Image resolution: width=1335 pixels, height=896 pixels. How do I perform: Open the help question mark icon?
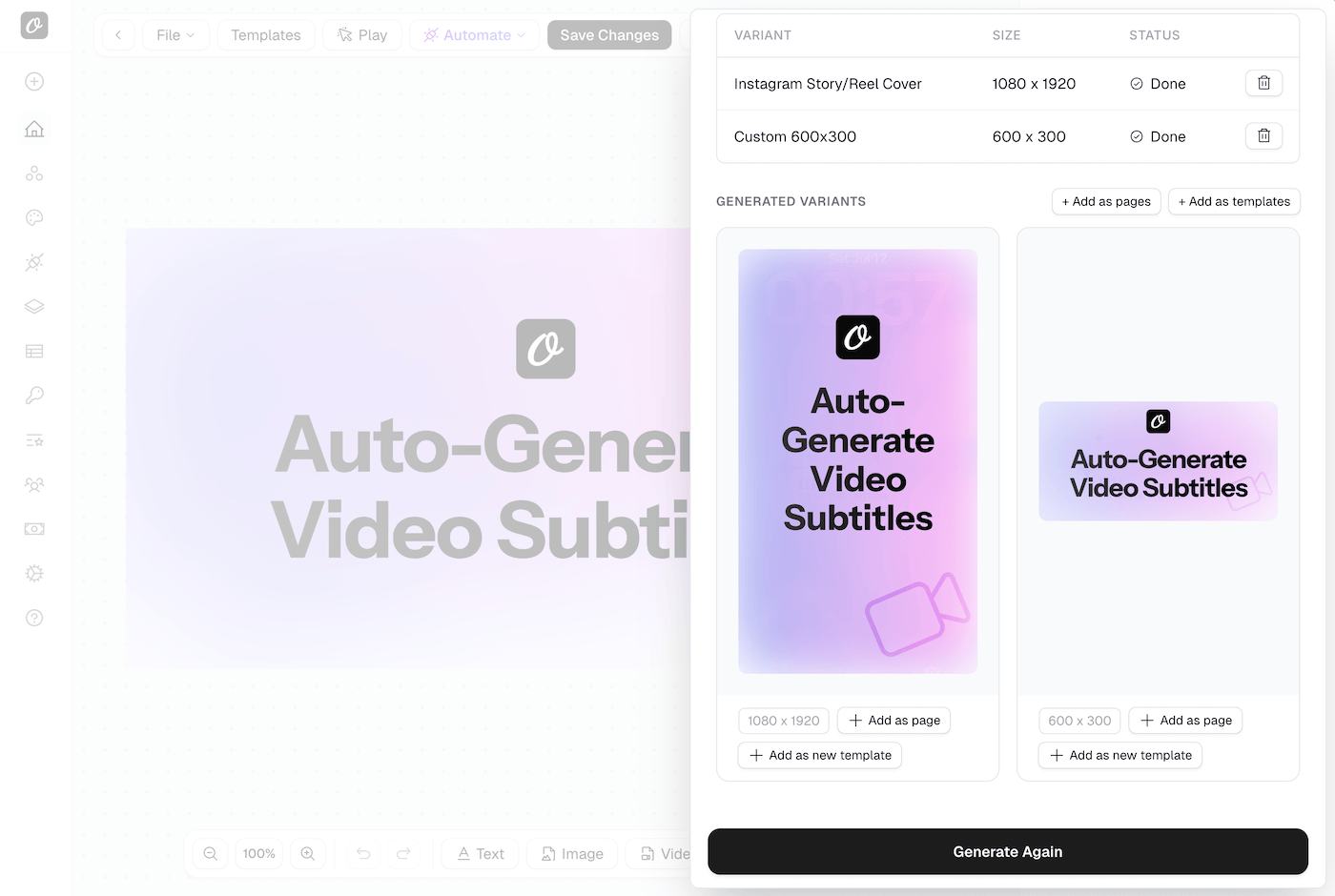tap(34, 618)
